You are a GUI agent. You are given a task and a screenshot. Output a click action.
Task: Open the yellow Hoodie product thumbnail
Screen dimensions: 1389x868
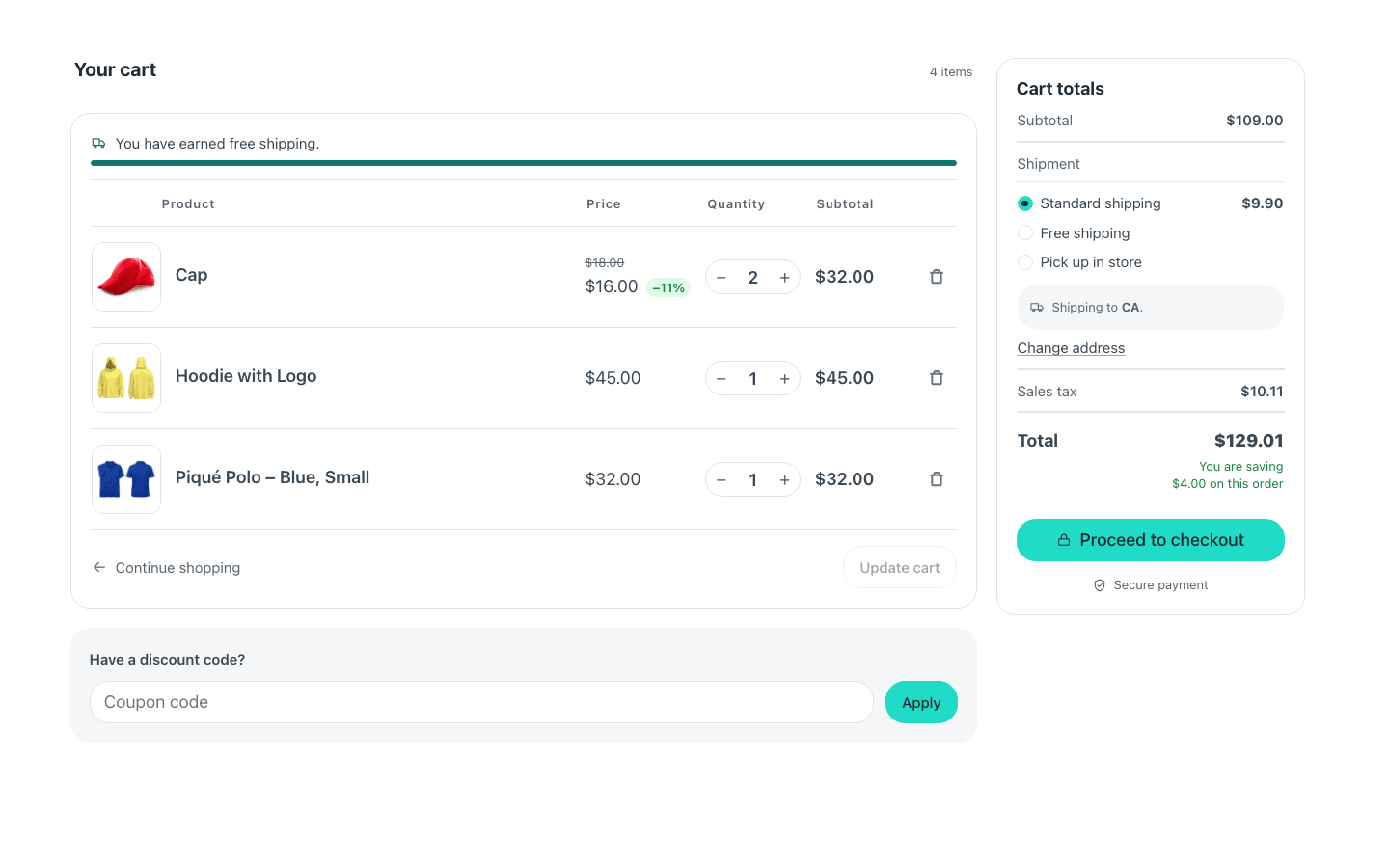coord(126,378)
